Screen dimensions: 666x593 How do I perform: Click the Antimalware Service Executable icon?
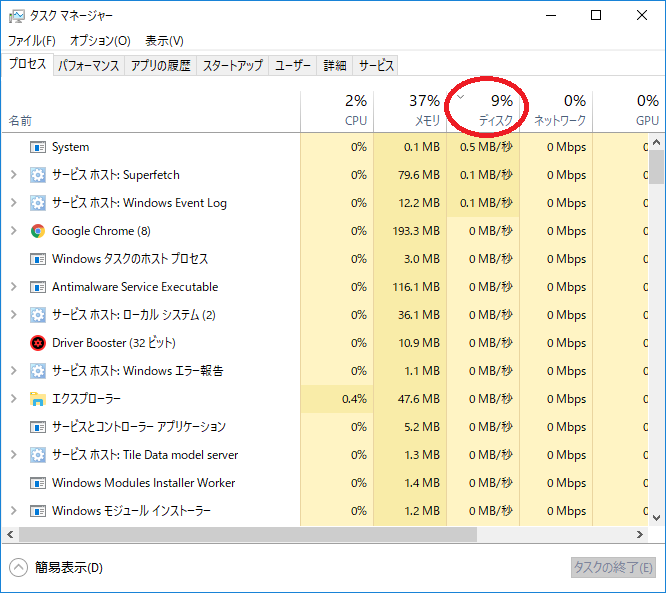pyautogui.click(x=38, y=287)
